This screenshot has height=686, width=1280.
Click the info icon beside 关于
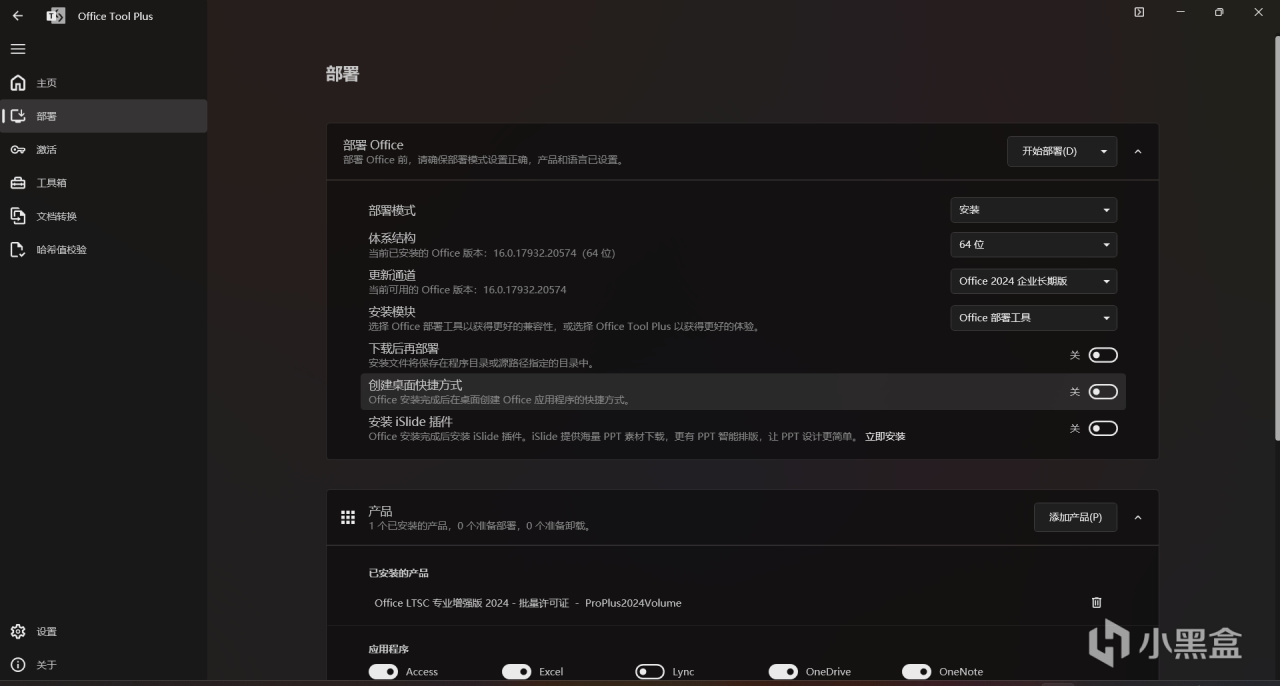(18, 665)
